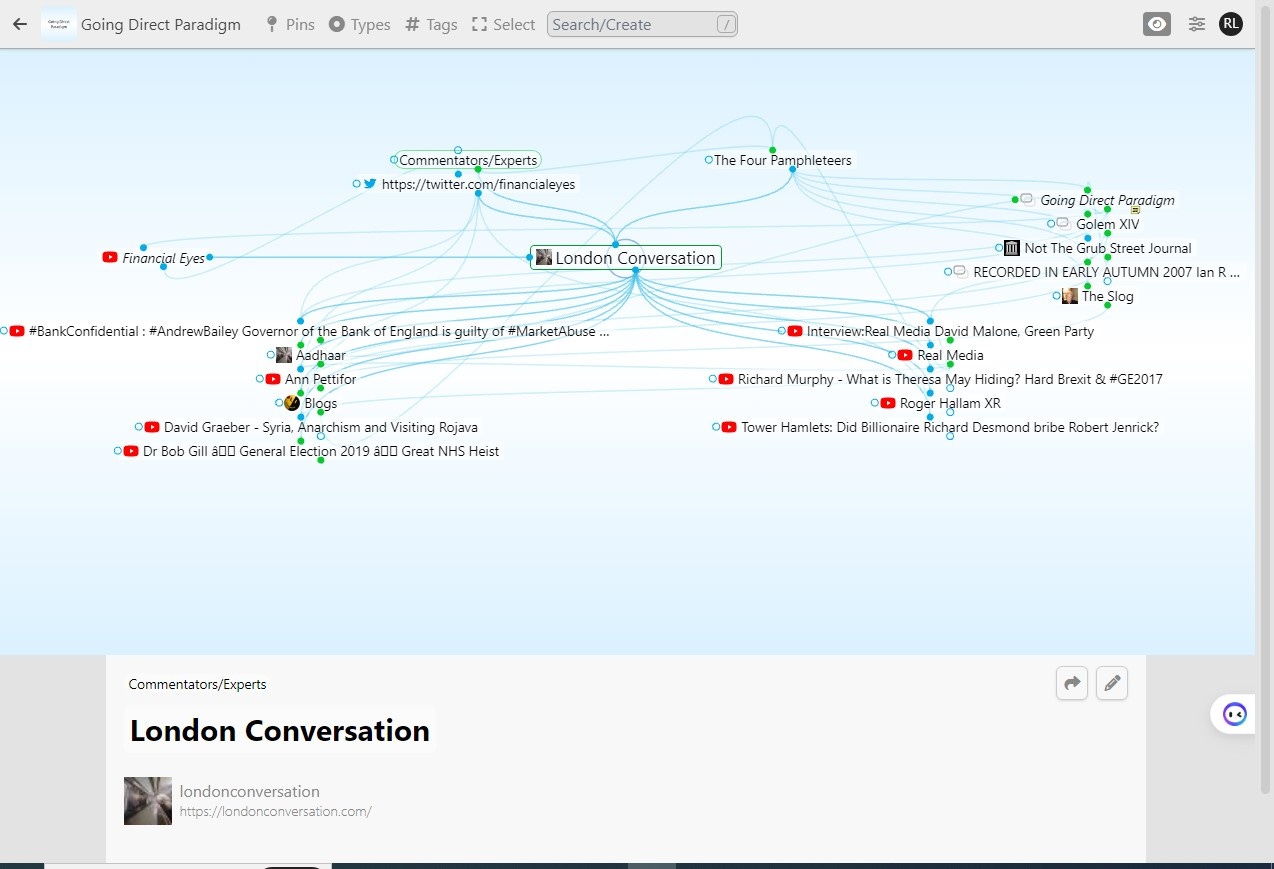Click YouTube icon beside #BankConfidential
Screen dimensions: 1274x869
(x=17, y=331)
